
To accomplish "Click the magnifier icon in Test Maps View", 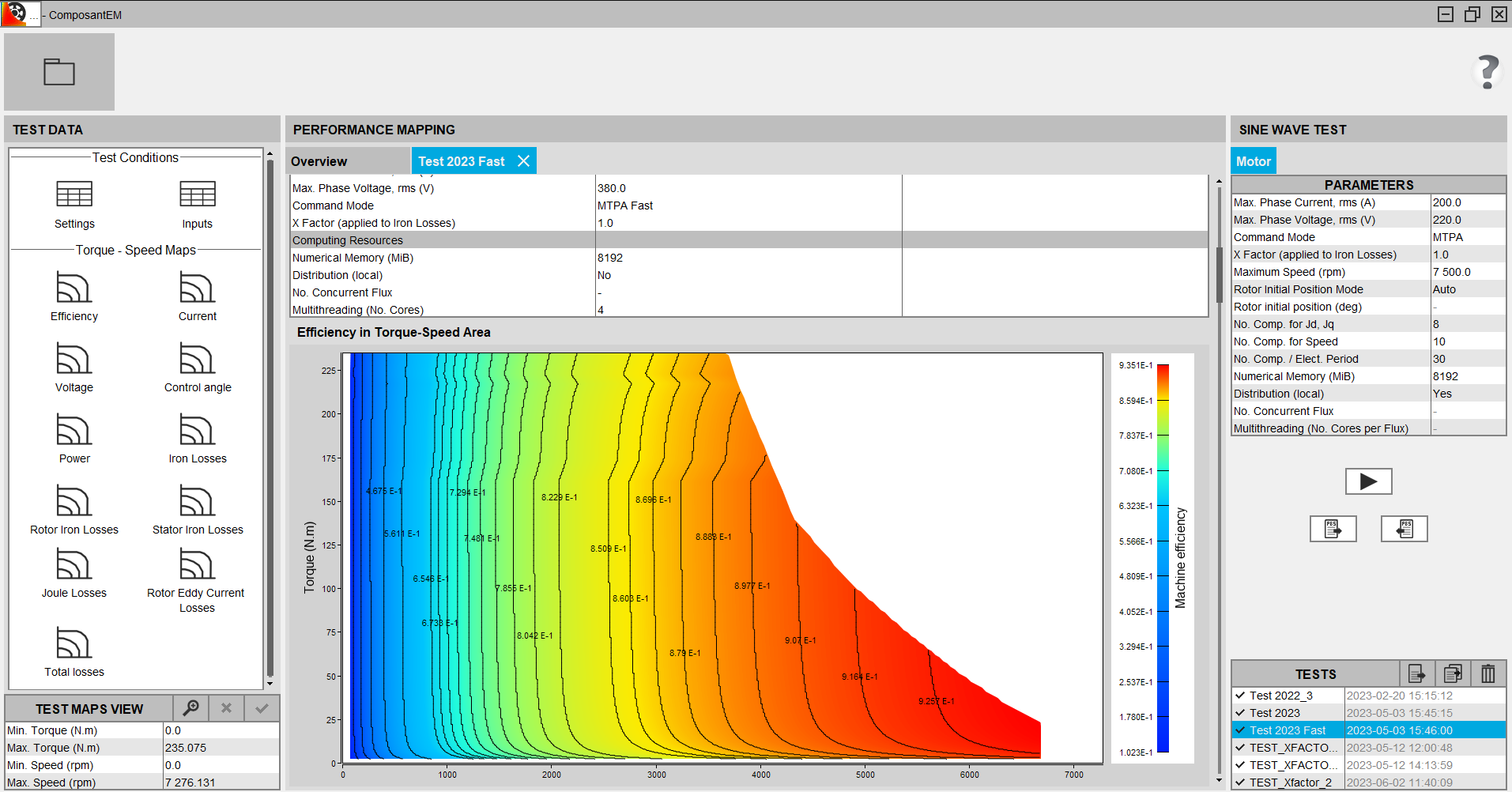I will point(190,708).
